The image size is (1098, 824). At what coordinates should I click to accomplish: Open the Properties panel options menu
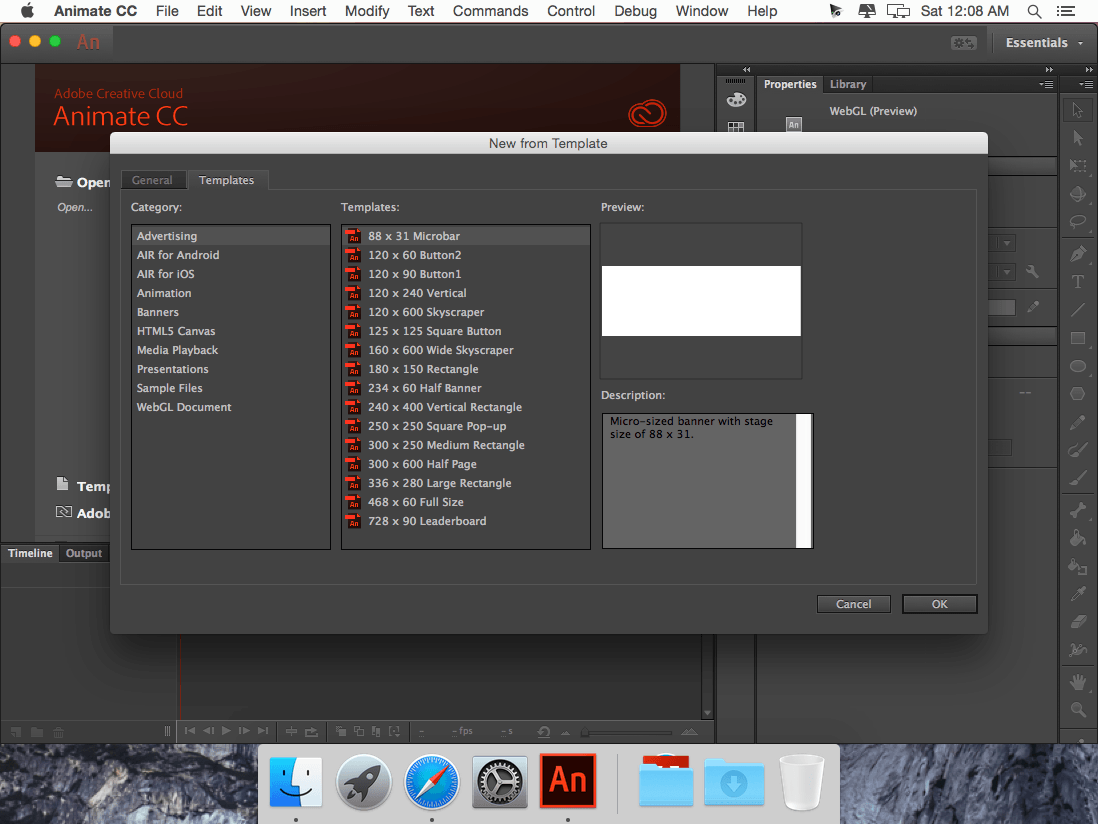1046,84
